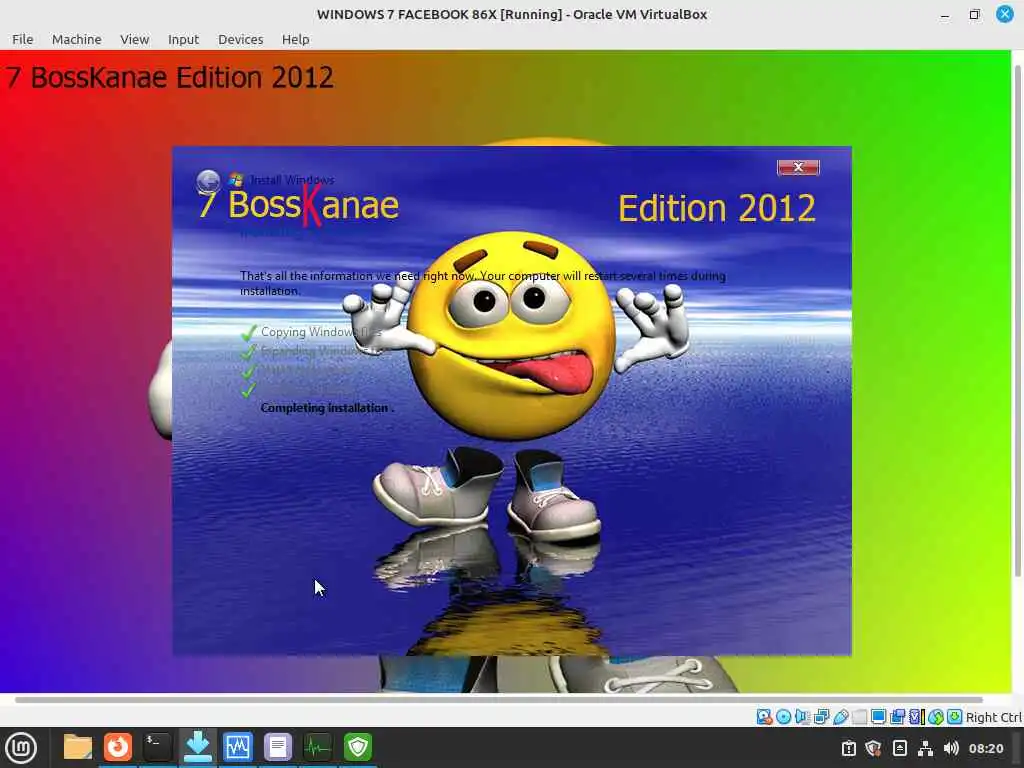The height and width of the screenshot is (768, 1024).
Task: Click the VirtualBox vertical scrollbar
Action: point(1017,320)
